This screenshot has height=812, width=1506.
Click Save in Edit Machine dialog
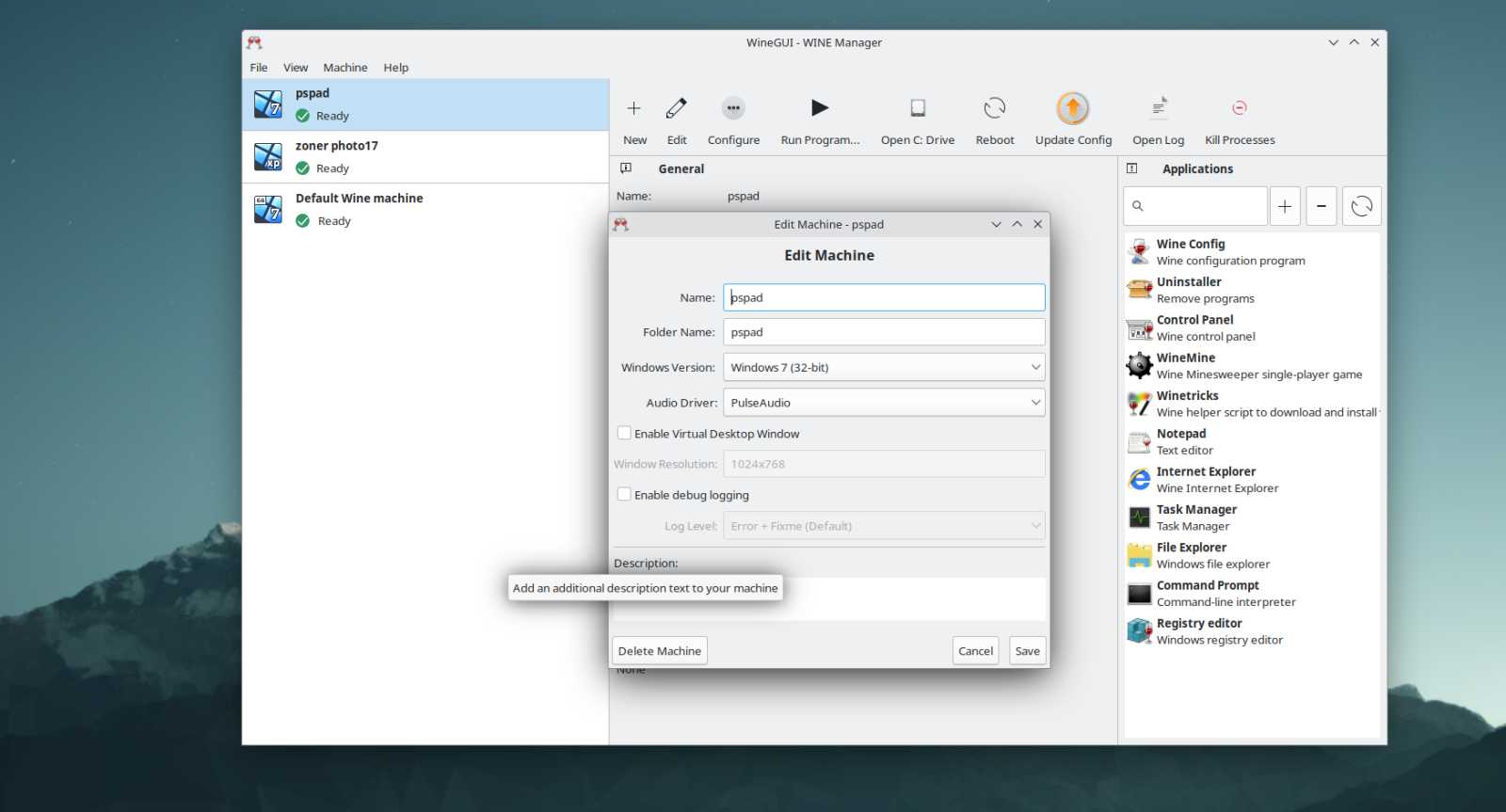click(x=1028, y=651)
